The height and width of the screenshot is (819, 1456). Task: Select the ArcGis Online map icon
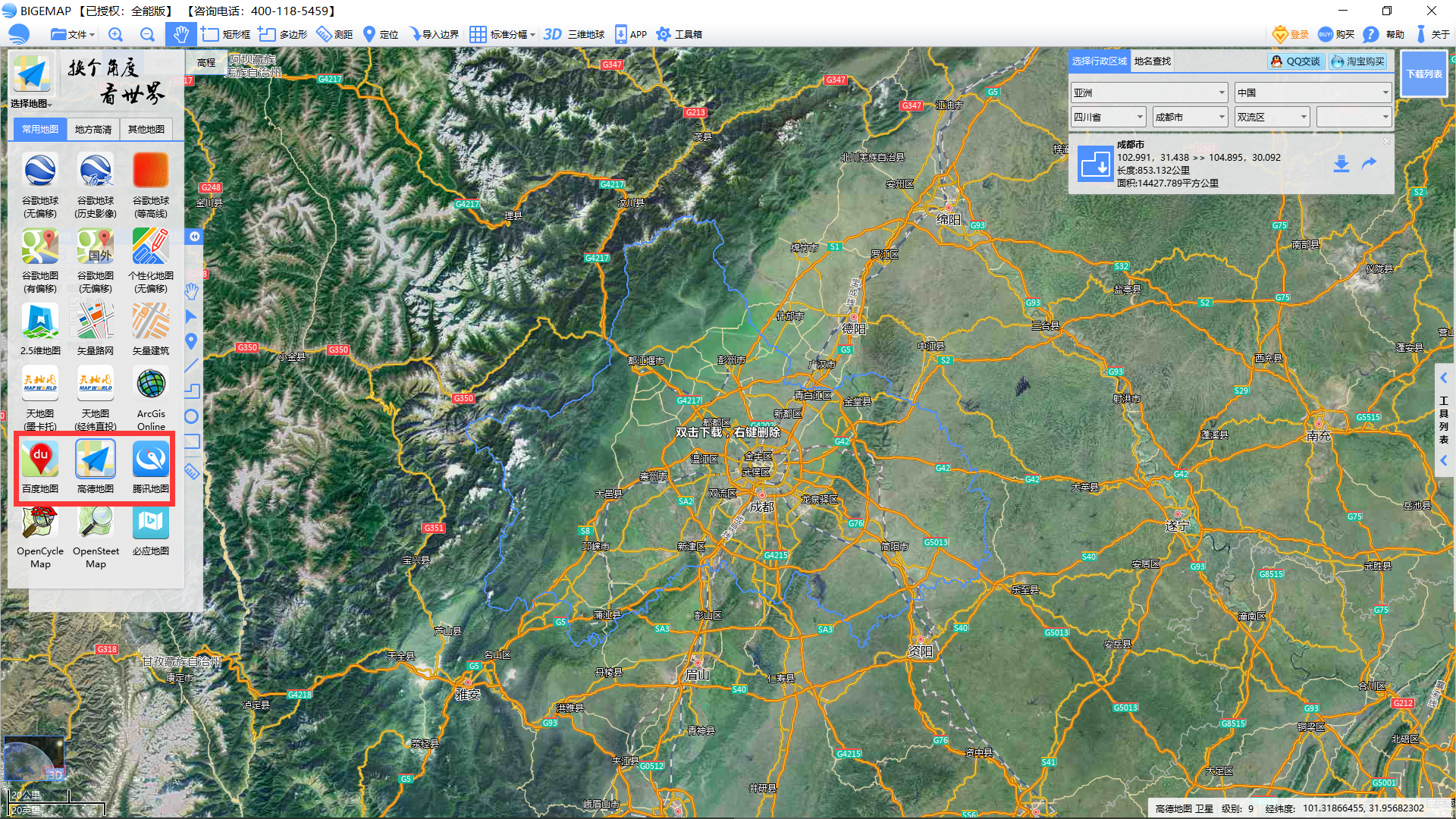(150, 384)
